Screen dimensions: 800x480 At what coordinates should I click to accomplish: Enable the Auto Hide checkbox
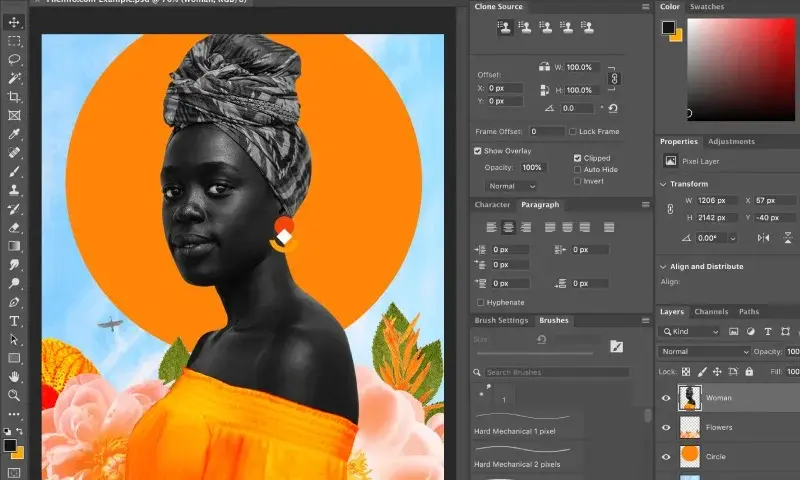pos(578,169)
